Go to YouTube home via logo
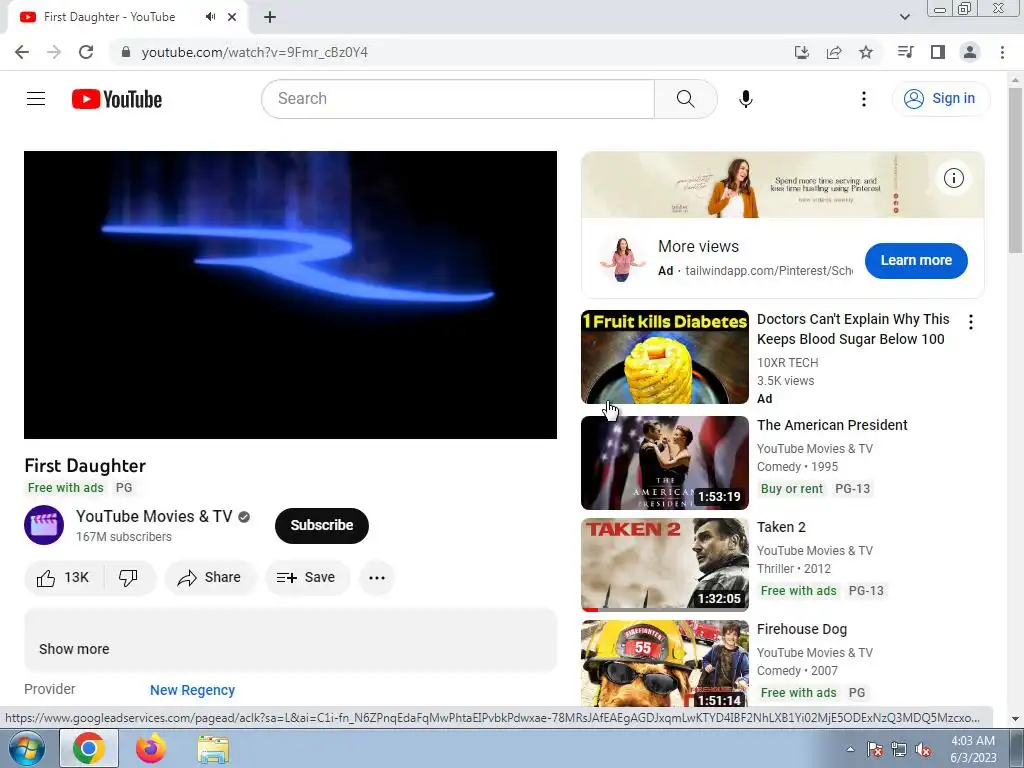1024x768 pixels. pyautogui.click(x=117, y=99)
